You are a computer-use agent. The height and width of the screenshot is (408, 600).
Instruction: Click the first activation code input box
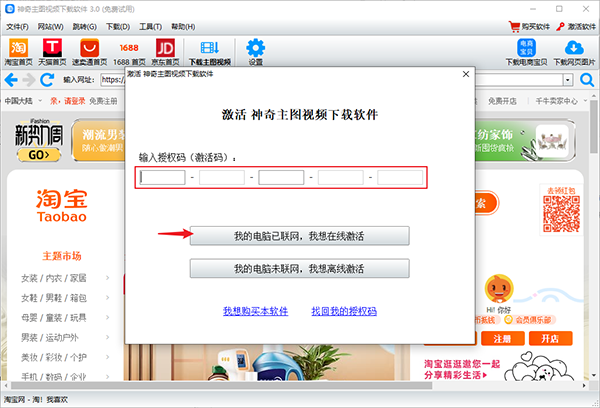163,178
